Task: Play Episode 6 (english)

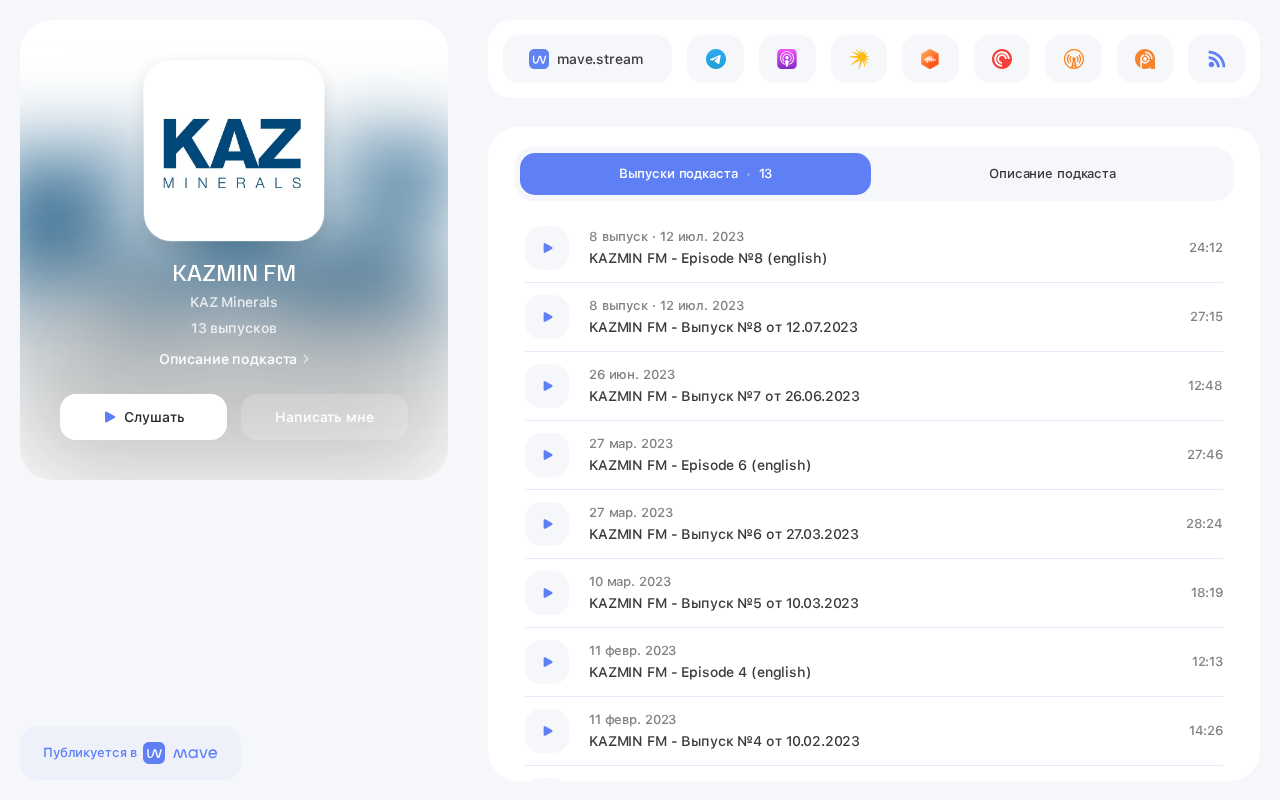Action: coord(547,455)
